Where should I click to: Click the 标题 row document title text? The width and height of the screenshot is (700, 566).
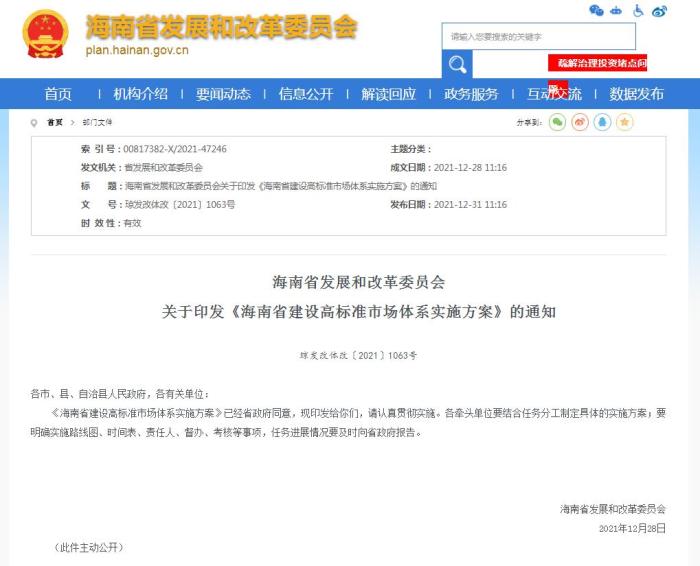pyautogui.click(x=281, y=186)
